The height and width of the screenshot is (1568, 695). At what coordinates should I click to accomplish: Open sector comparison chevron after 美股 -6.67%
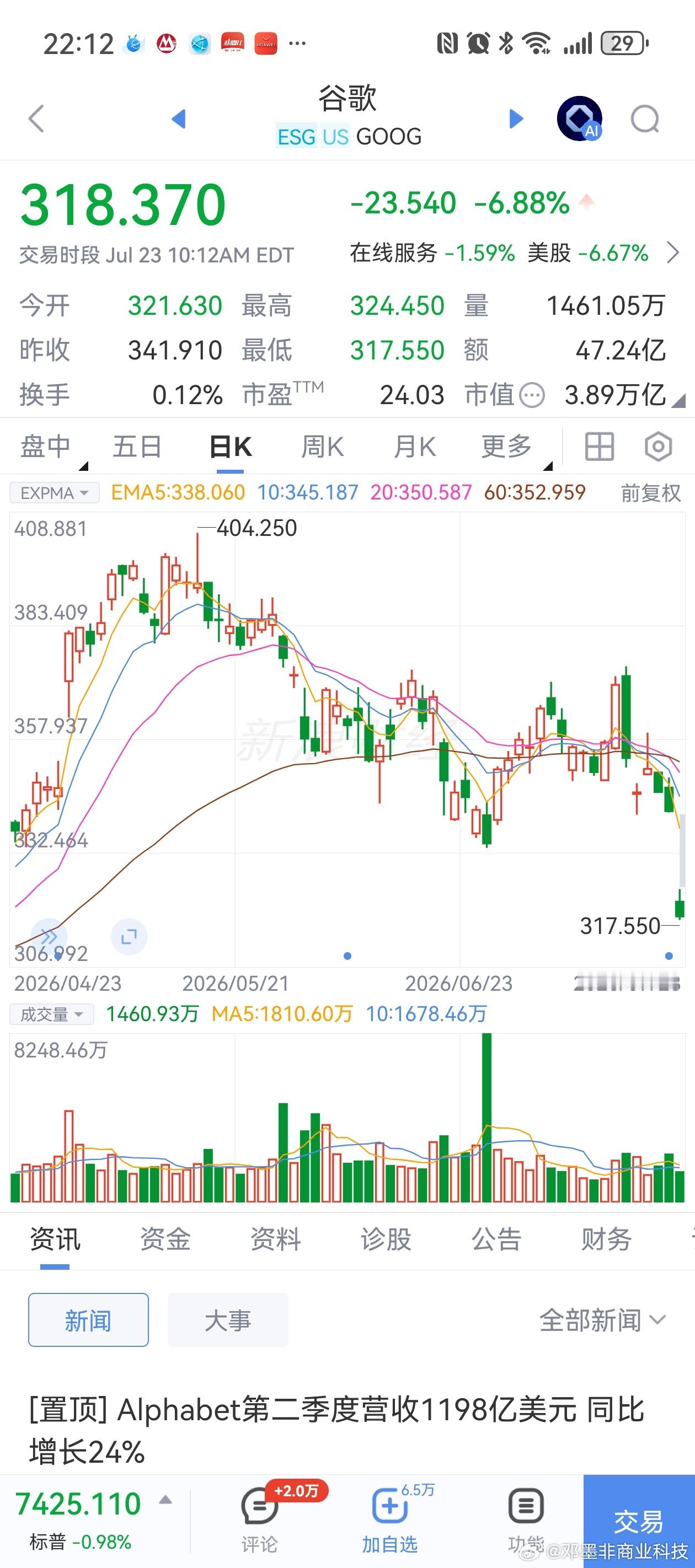(x=672, y=253)
